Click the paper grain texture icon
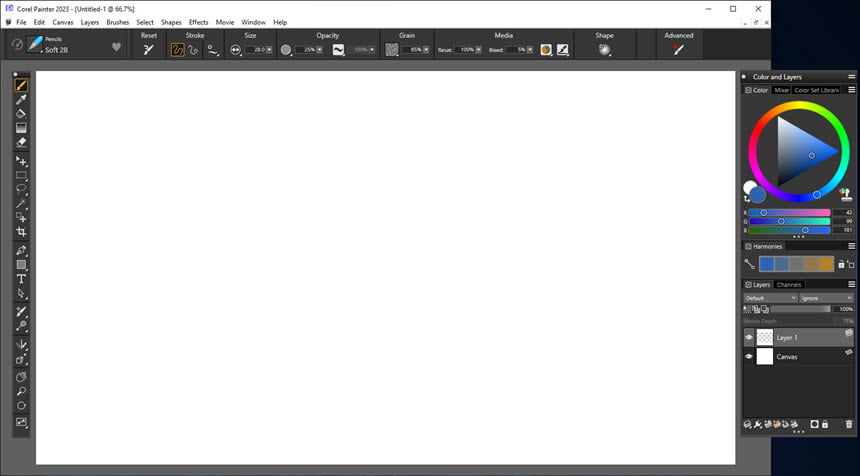The width and height of the screenshot is (860, 476). click(x=391, y=49)
